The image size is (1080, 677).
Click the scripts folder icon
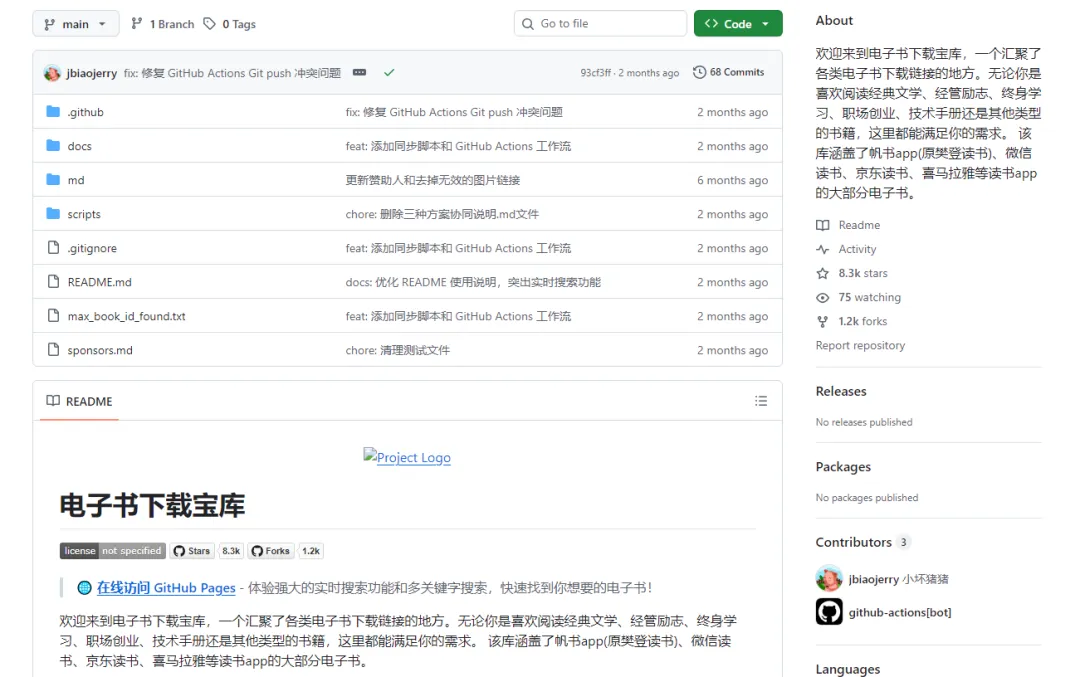(53, 213)
